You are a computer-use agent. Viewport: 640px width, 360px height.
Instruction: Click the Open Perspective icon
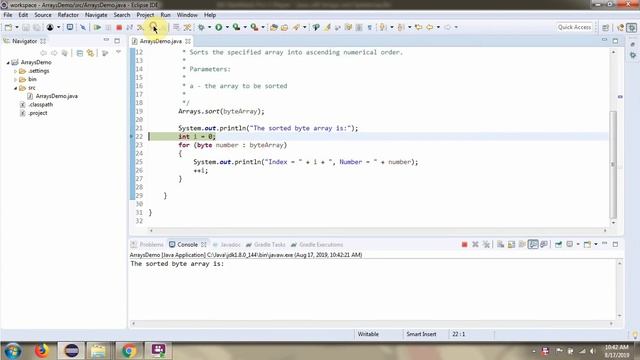point(605,27)
